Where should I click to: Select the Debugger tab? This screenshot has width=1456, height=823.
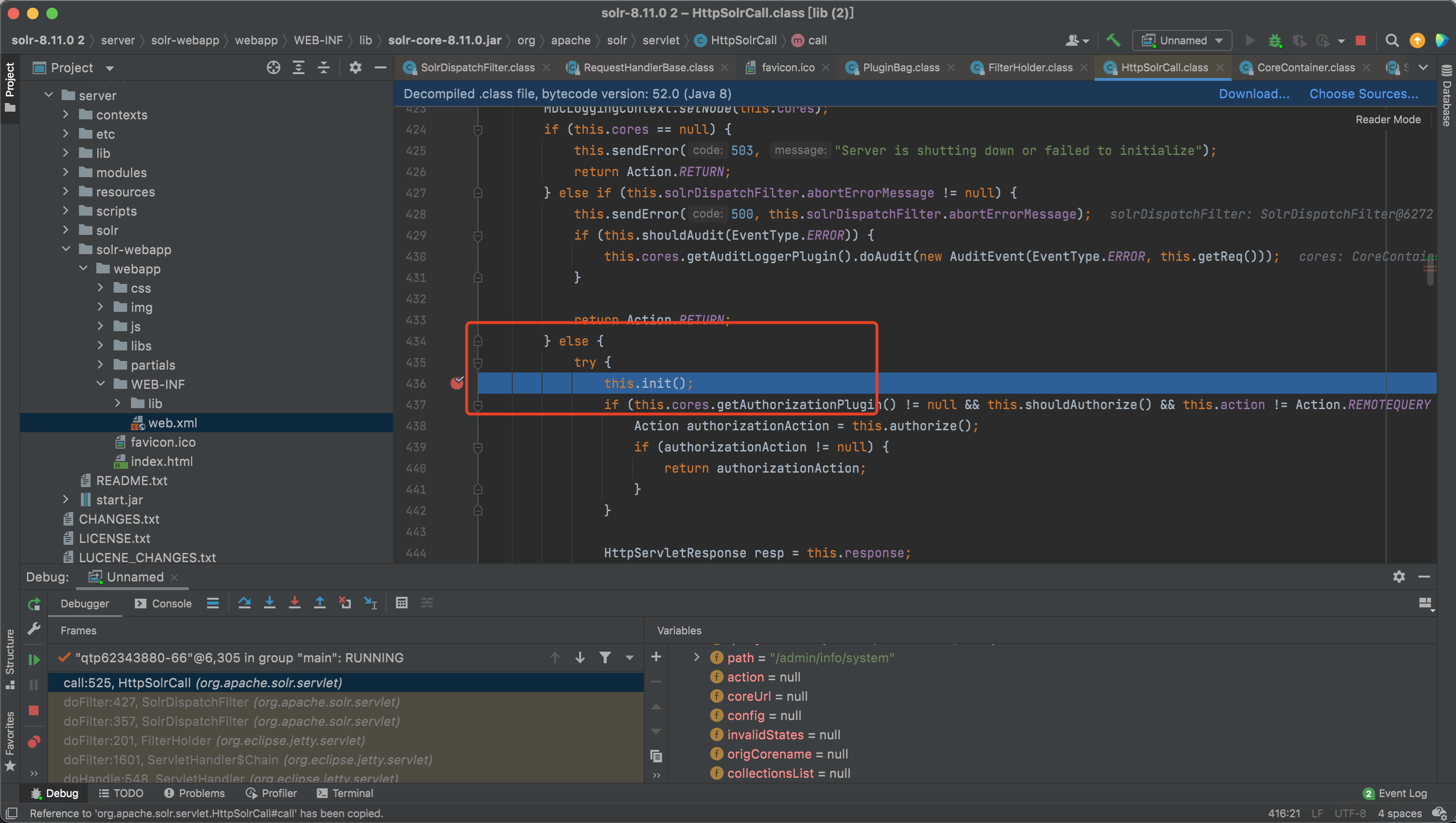[85, 603]
